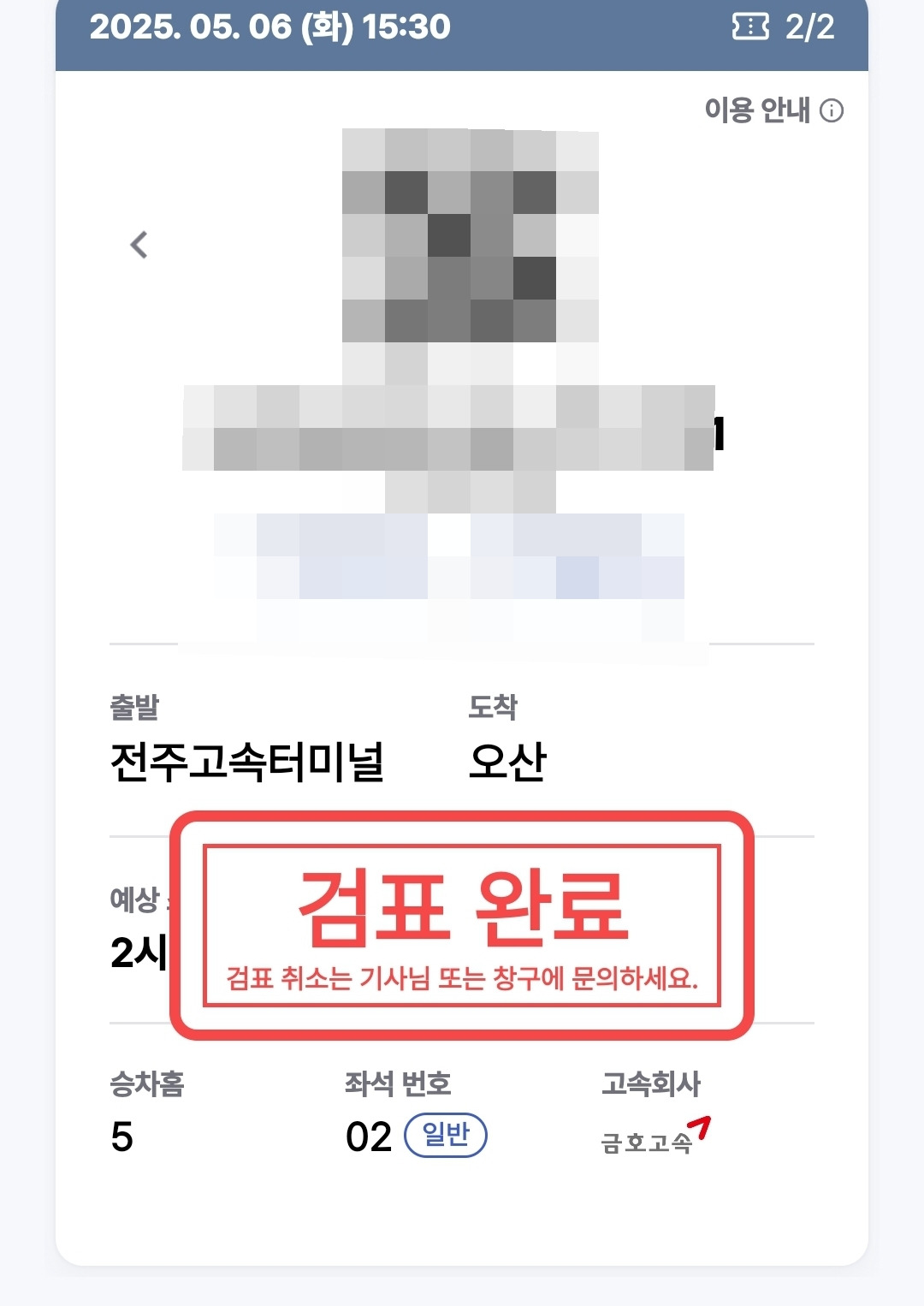Image resolution: width=924 pixels, height=1306 pixels.
Task: Go to previous ticket with left chevron
Action: (139, 245)
